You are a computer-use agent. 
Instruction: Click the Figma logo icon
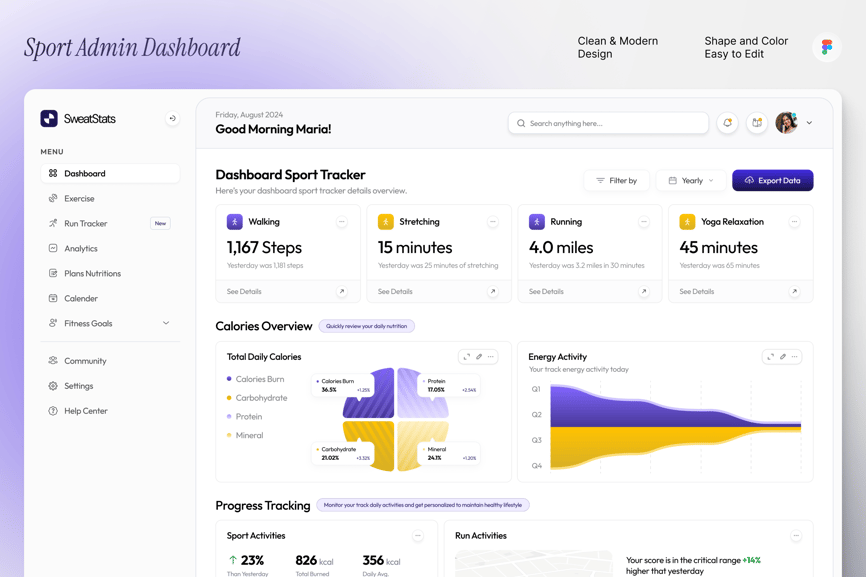[826, 47]
